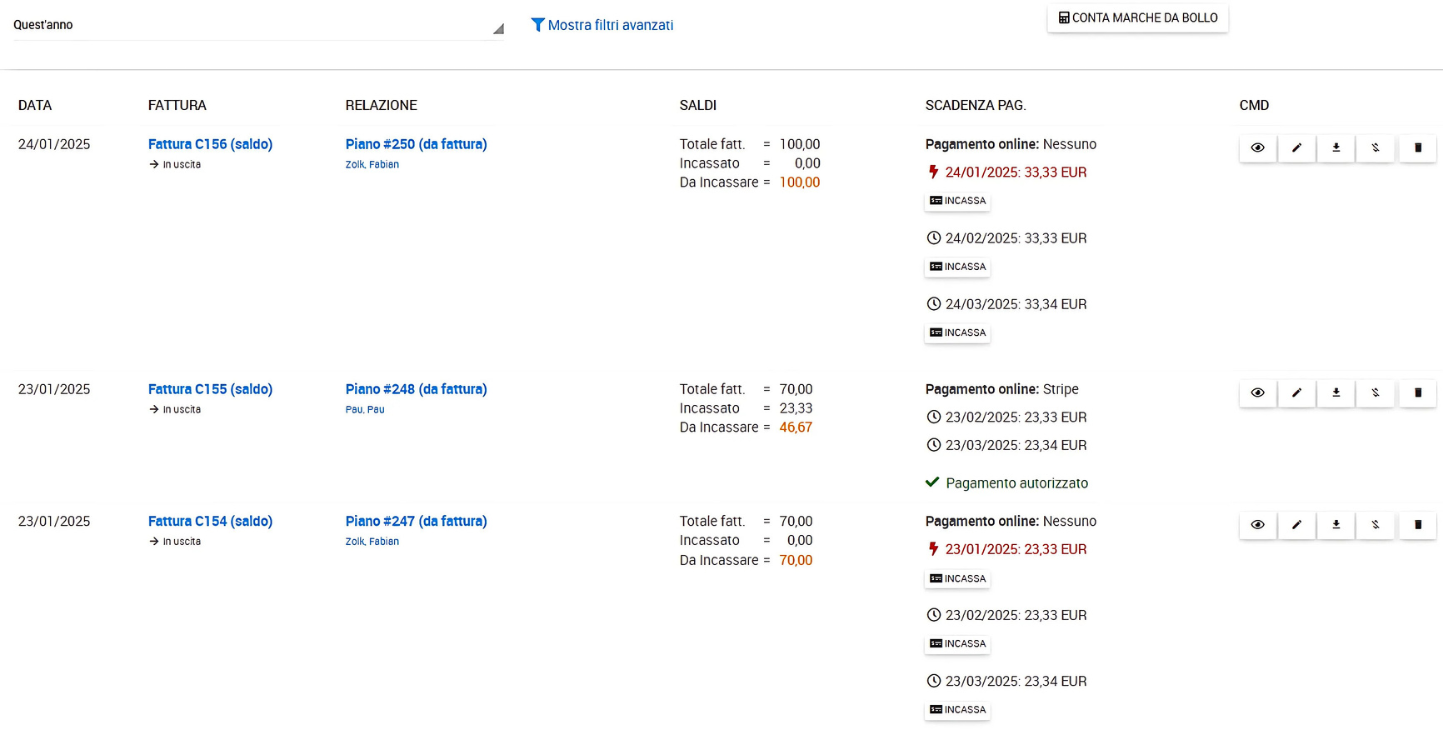Image resolution: width=1443 pixels, height=735 pixels.
Task: Click Zolk, Fabien under Piano #250
Action: [x=372, y=165]
